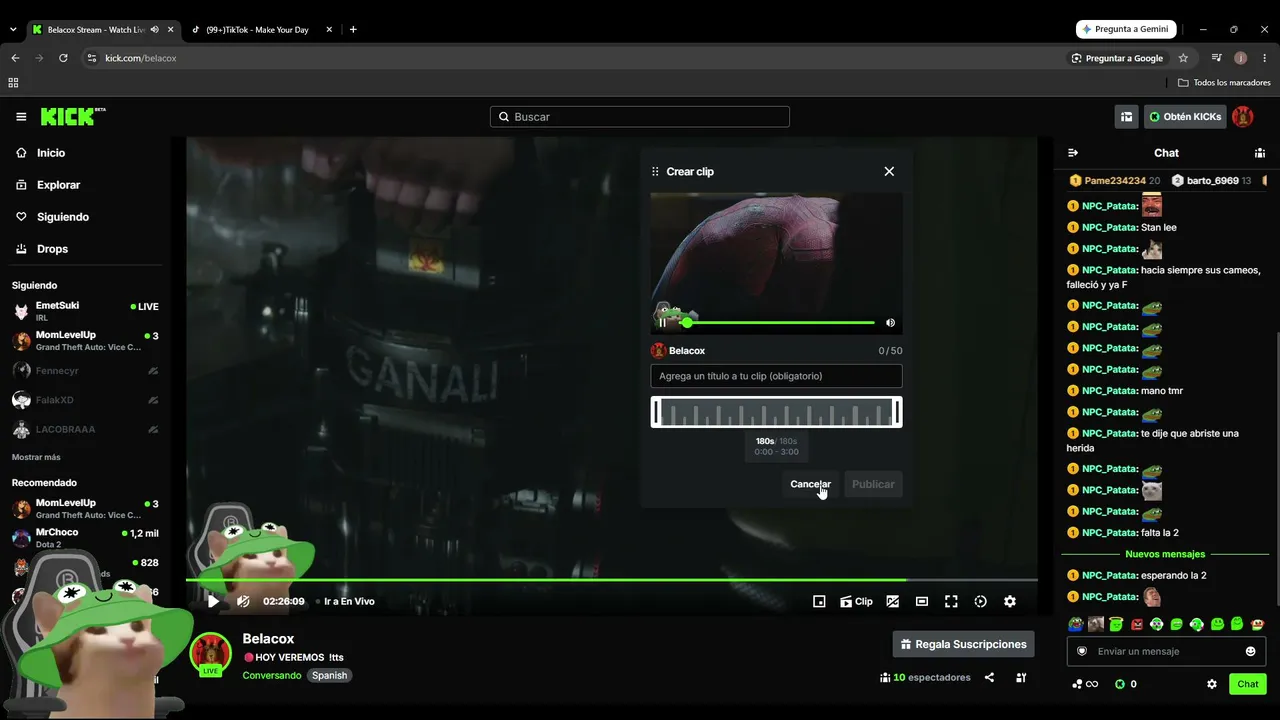
Task: Open Fennecyr's offline channel
Action: tap(86, 371)
